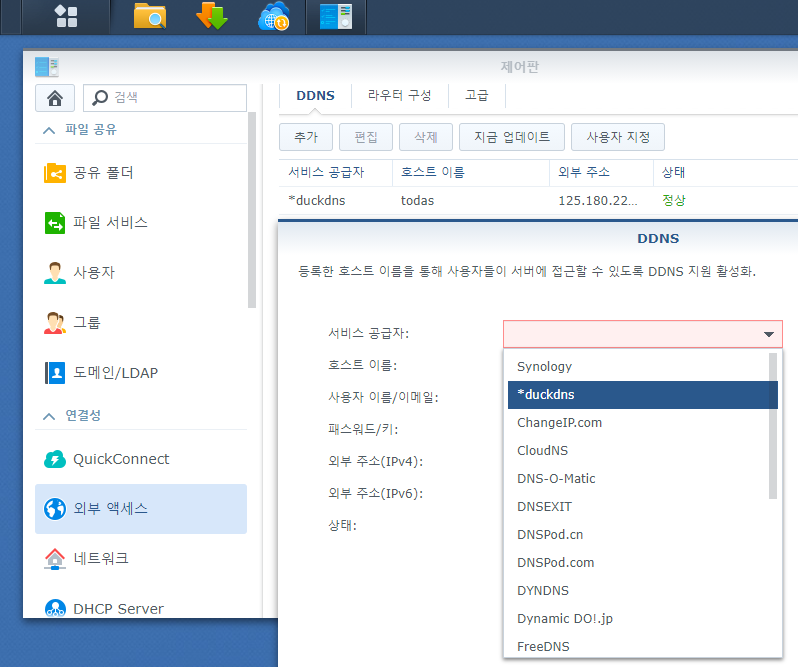This screenshot has width=798, height=667.
Task: Click the search magnifier icon
Action: [x=100, y=98]
